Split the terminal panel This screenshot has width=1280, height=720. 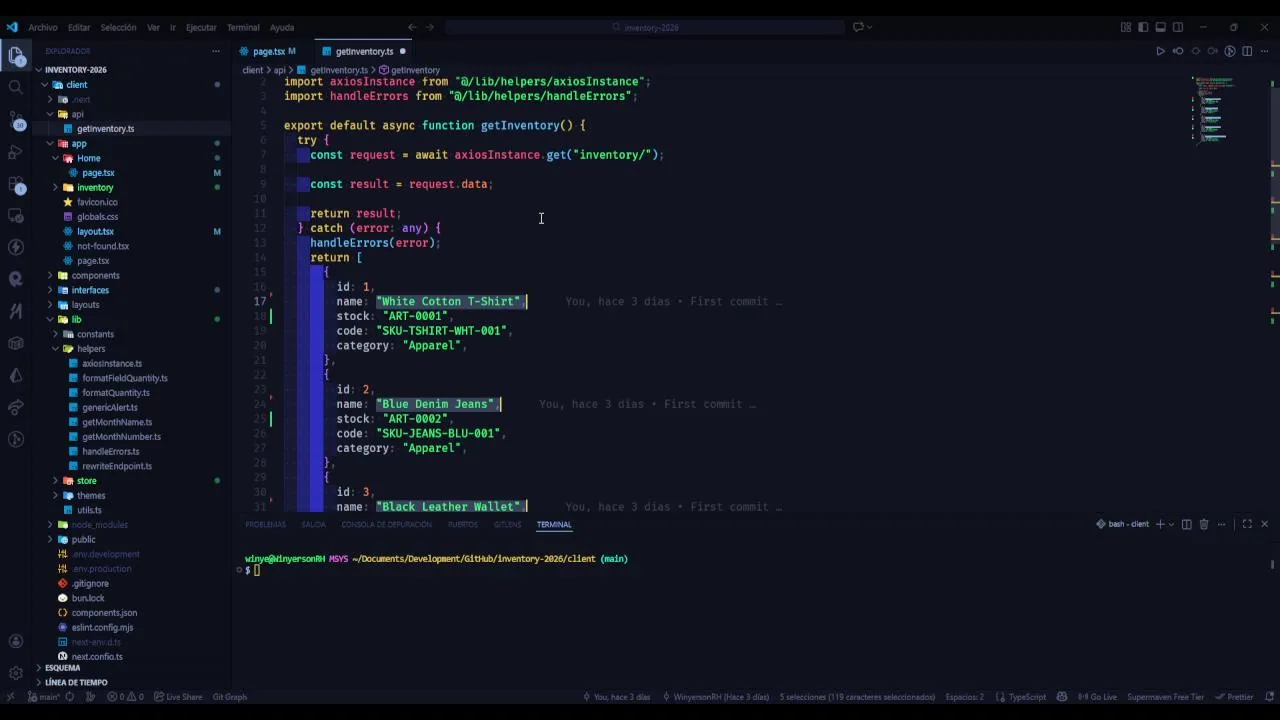click(1187, 524)
